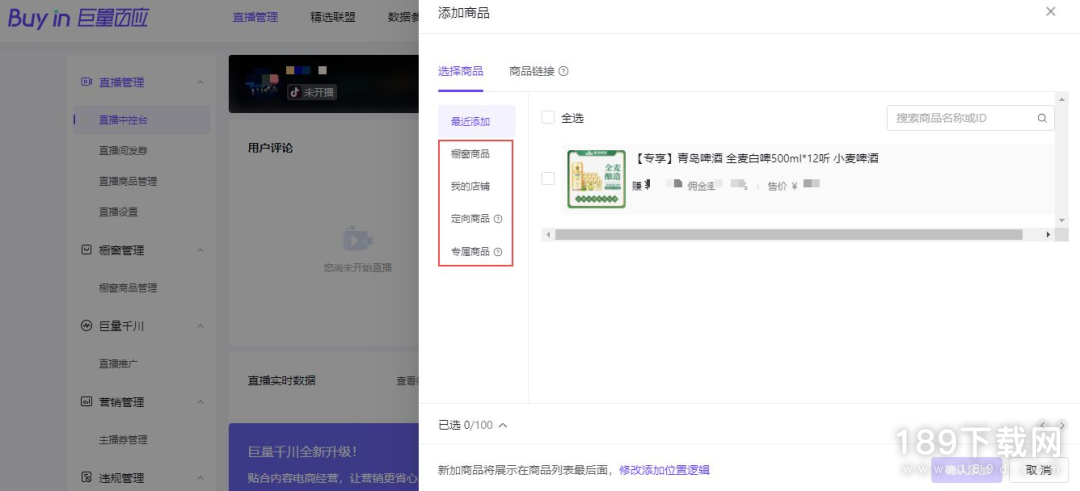1080x491 pixels.
Task: Click the 直播实时数据 heading
Action: tap(282, 380)
